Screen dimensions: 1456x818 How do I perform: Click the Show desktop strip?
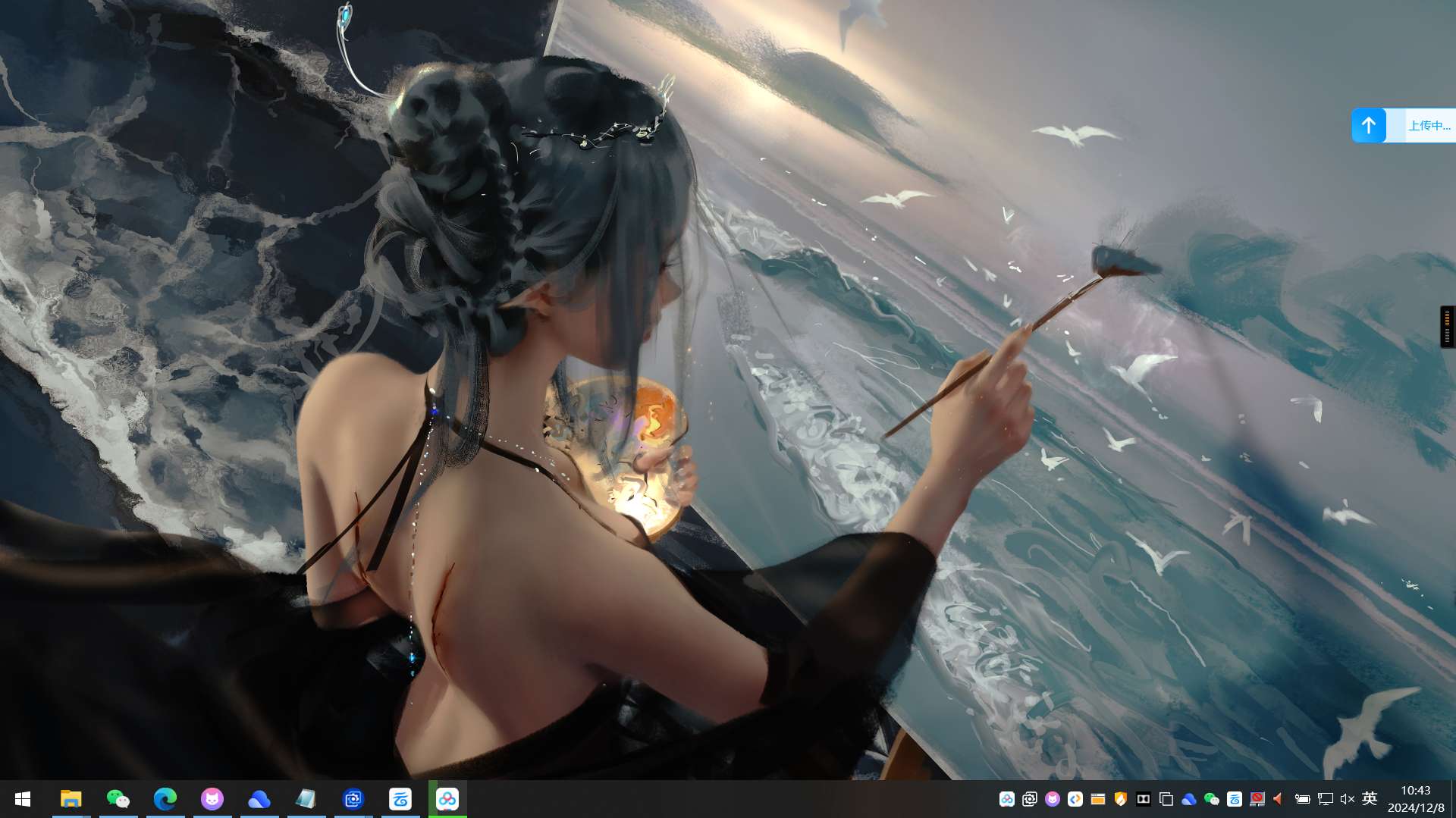1453,799
